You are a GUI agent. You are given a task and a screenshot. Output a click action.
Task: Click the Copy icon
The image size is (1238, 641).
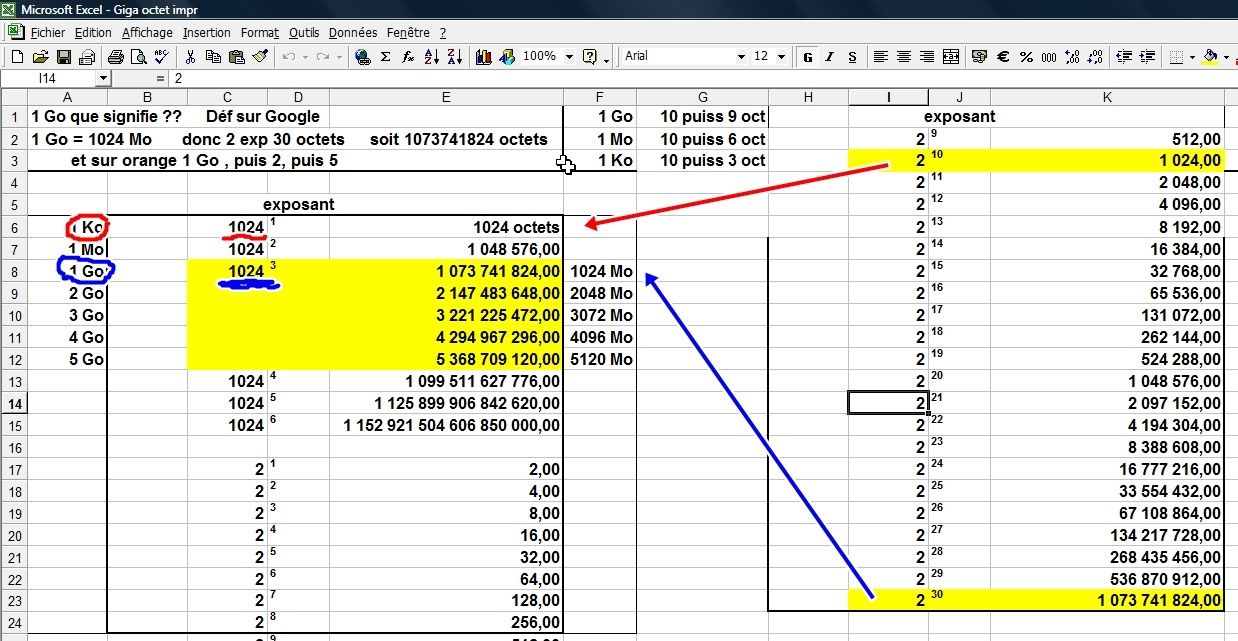213,57
